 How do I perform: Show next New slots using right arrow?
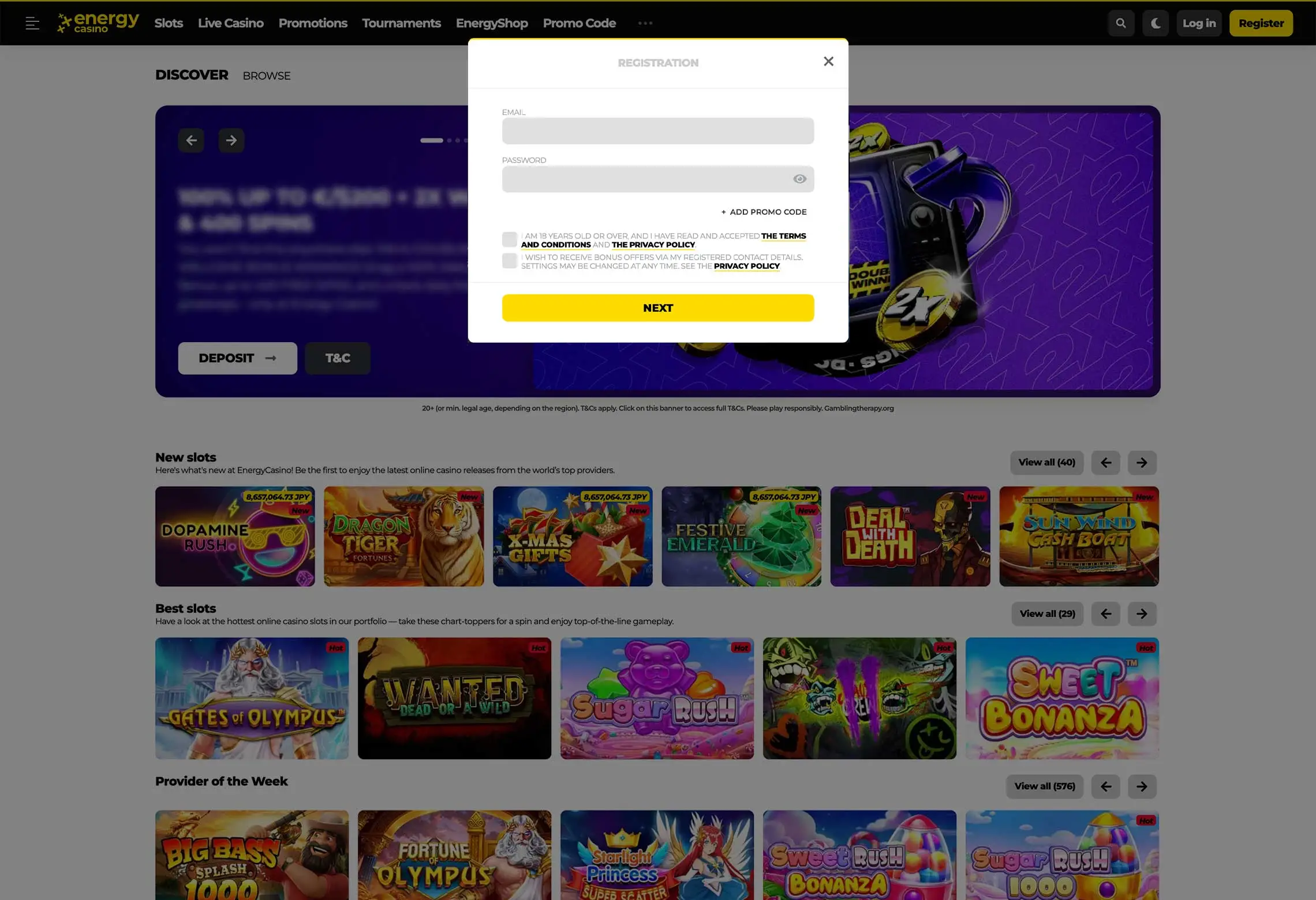1142,463
